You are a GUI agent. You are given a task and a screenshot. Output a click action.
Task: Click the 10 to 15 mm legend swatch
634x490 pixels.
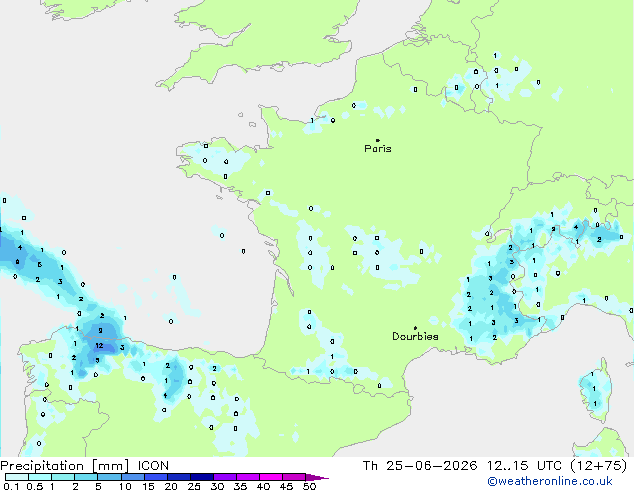132,477
